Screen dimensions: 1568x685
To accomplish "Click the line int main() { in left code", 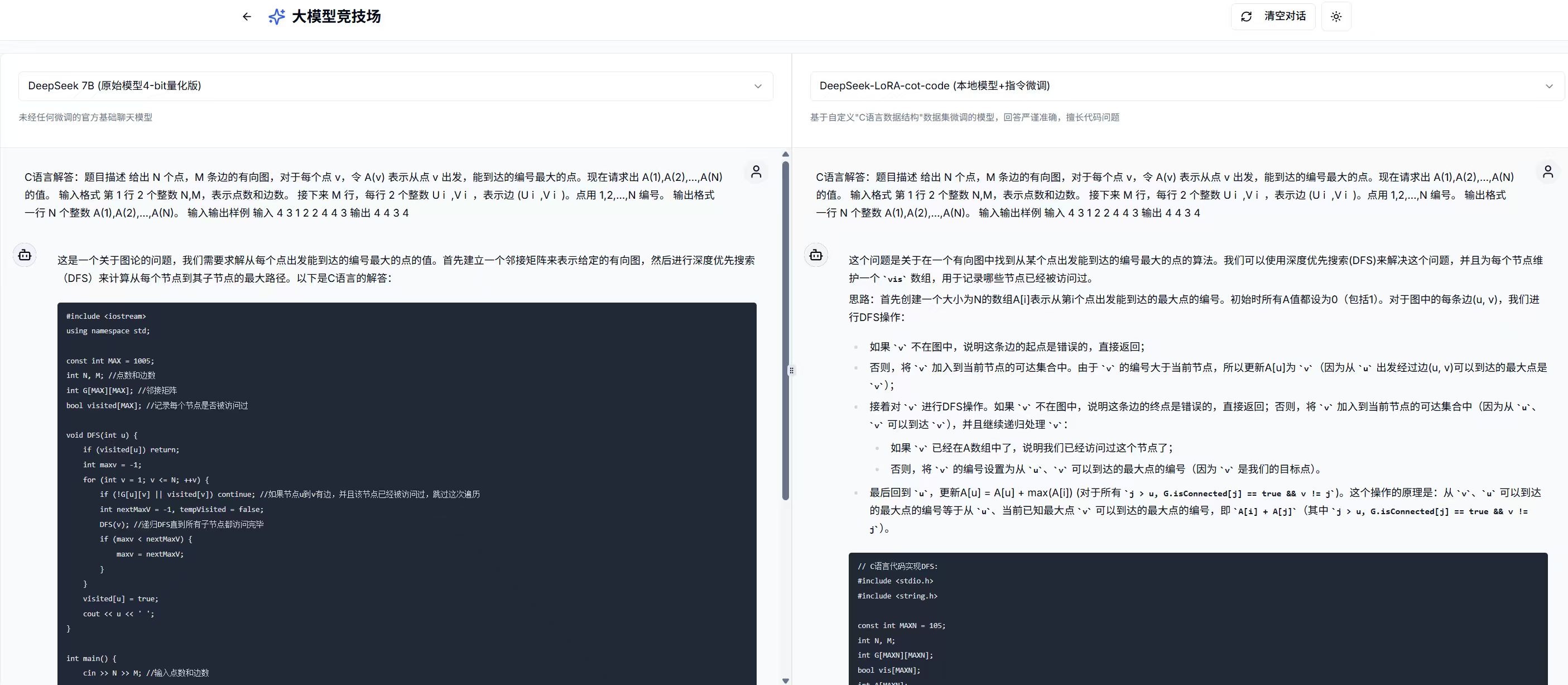I will point(92,658).
